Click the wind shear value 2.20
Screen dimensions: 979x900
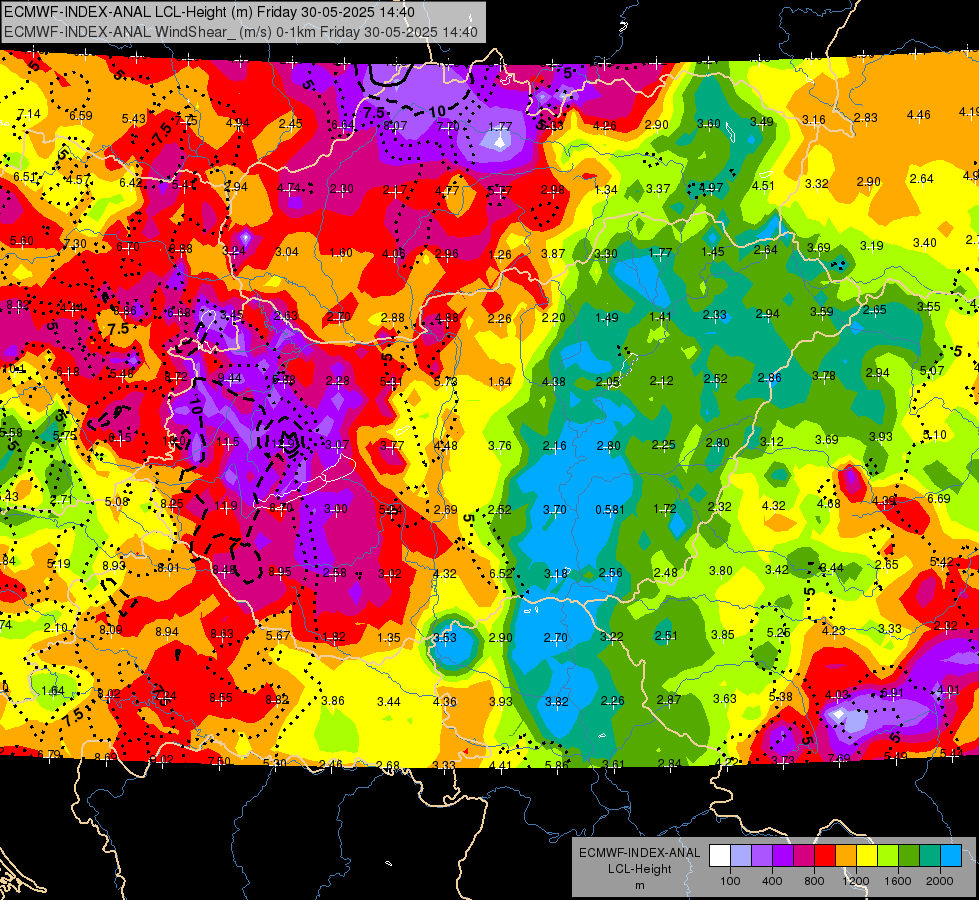tap(553, 318)
